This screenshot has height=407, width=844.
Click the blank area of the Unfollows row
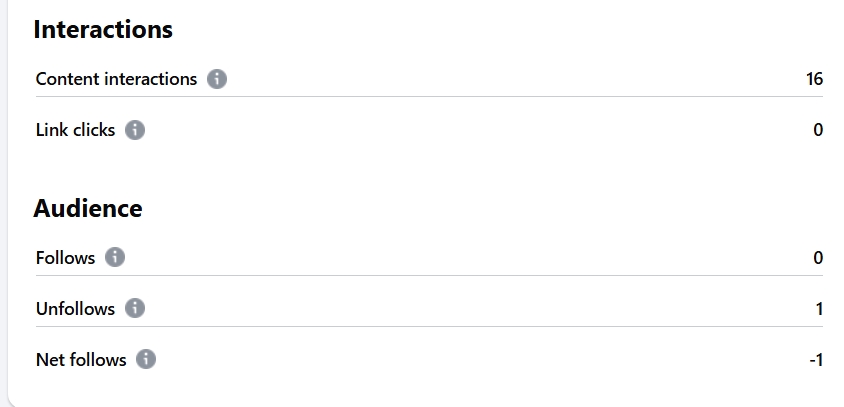coord(479,308)
